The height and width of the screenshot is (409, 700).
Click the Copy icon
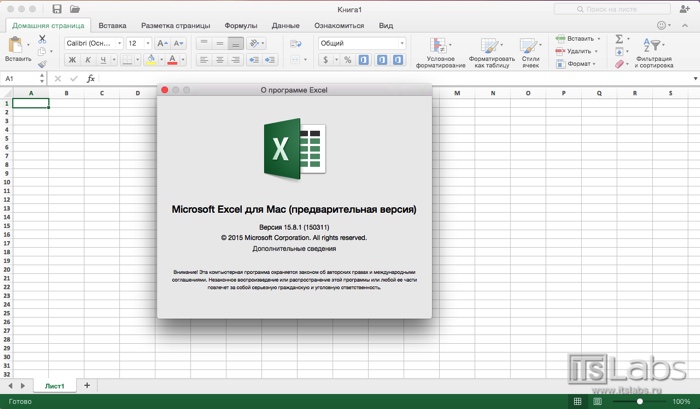(42, 51)
